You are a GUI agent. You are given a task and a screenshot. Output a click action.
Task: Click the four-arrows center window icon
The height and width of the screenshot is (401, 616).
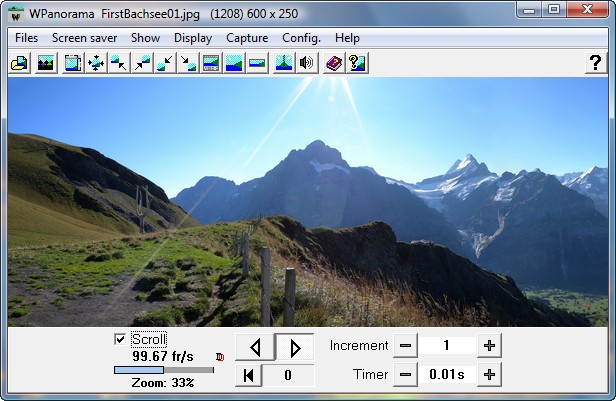tap(96, 63)
